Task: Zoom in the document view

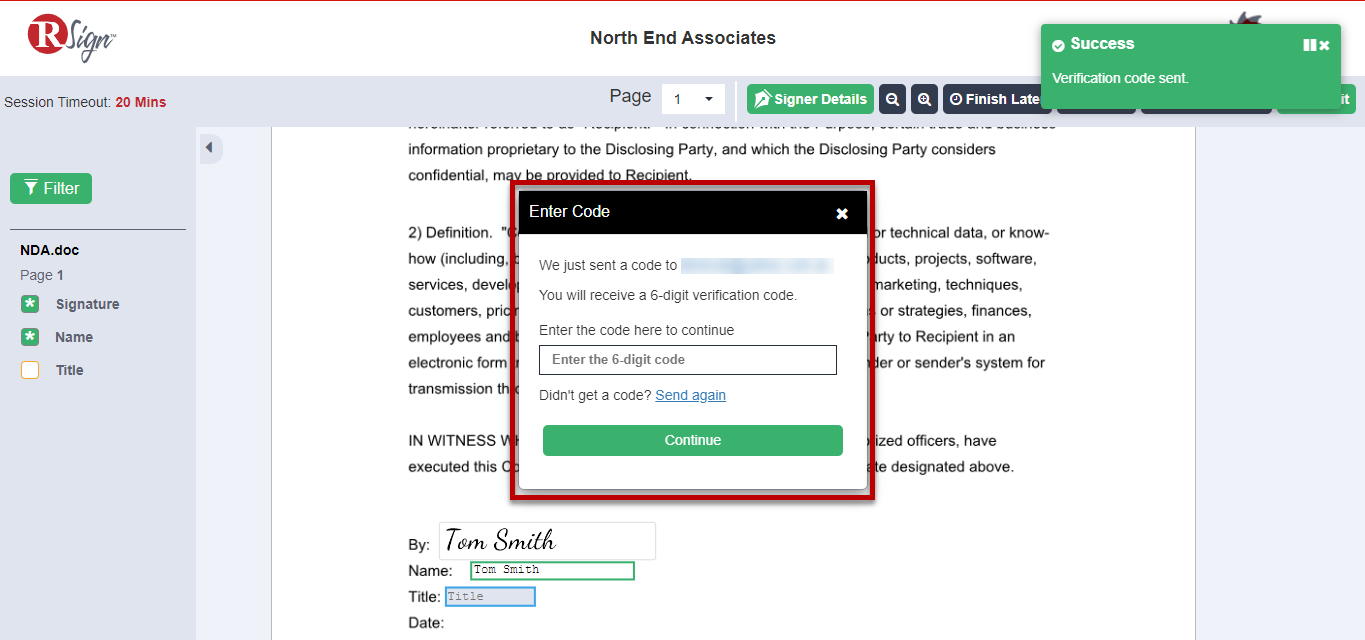Action: pos(924,99)
